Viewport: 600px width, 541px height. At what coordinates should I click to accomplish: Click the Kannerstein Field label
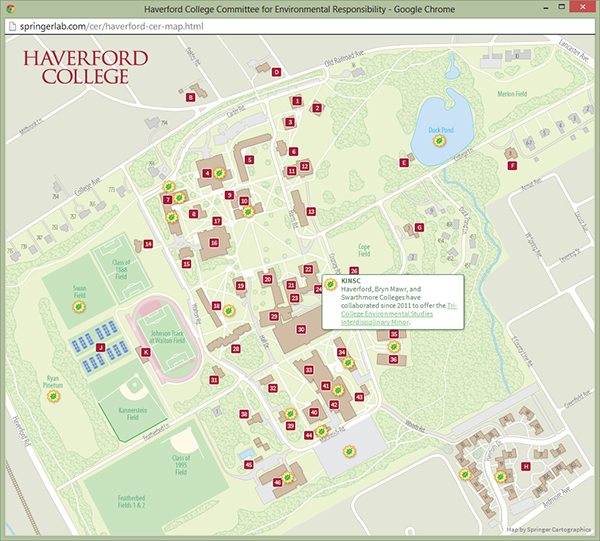click(x=132, y=414)
